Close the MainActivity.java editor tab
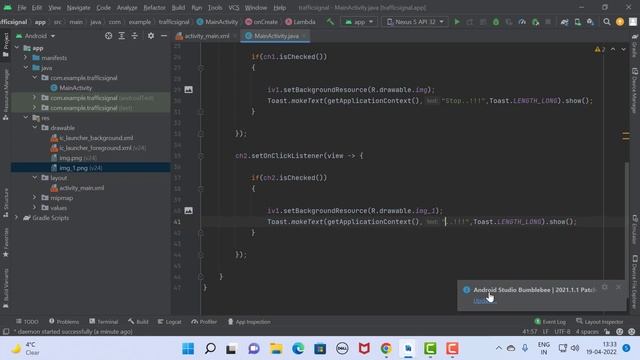 point(304,36)
